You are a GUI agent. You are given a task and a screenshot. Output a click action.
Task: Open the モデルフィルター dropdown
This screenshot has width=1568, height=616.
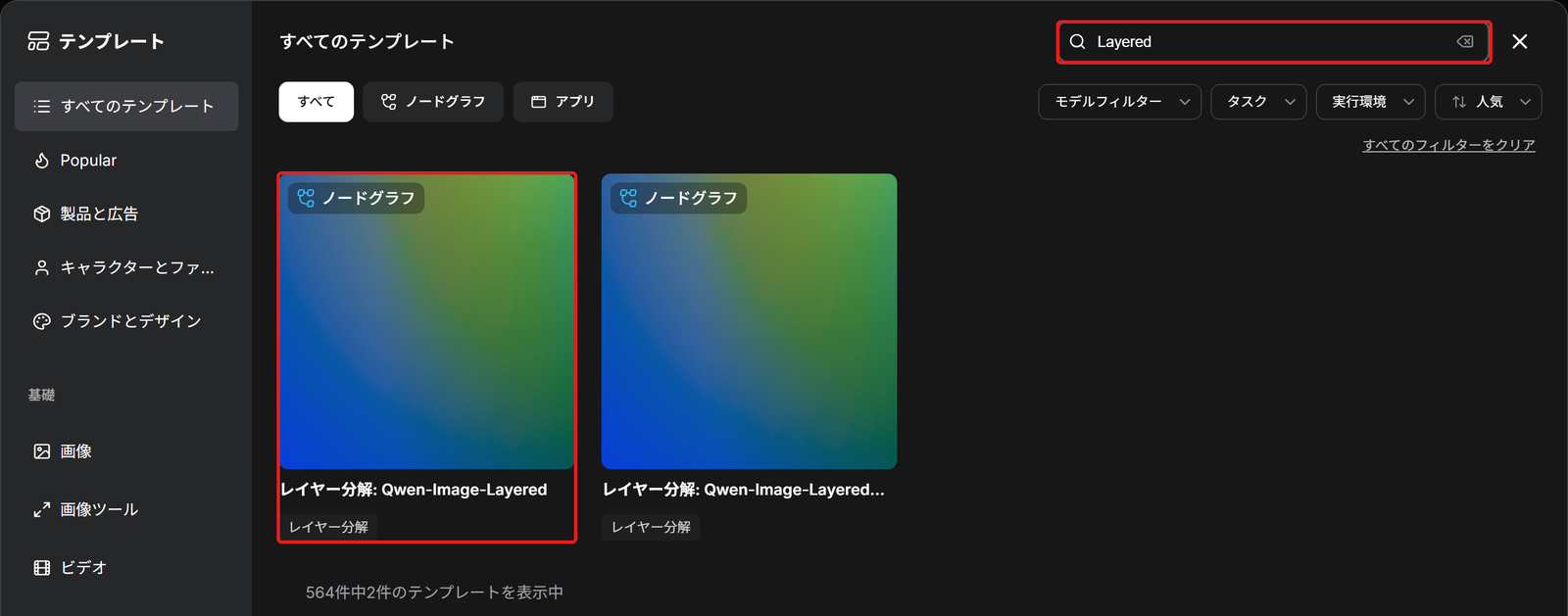point(1119,102)
